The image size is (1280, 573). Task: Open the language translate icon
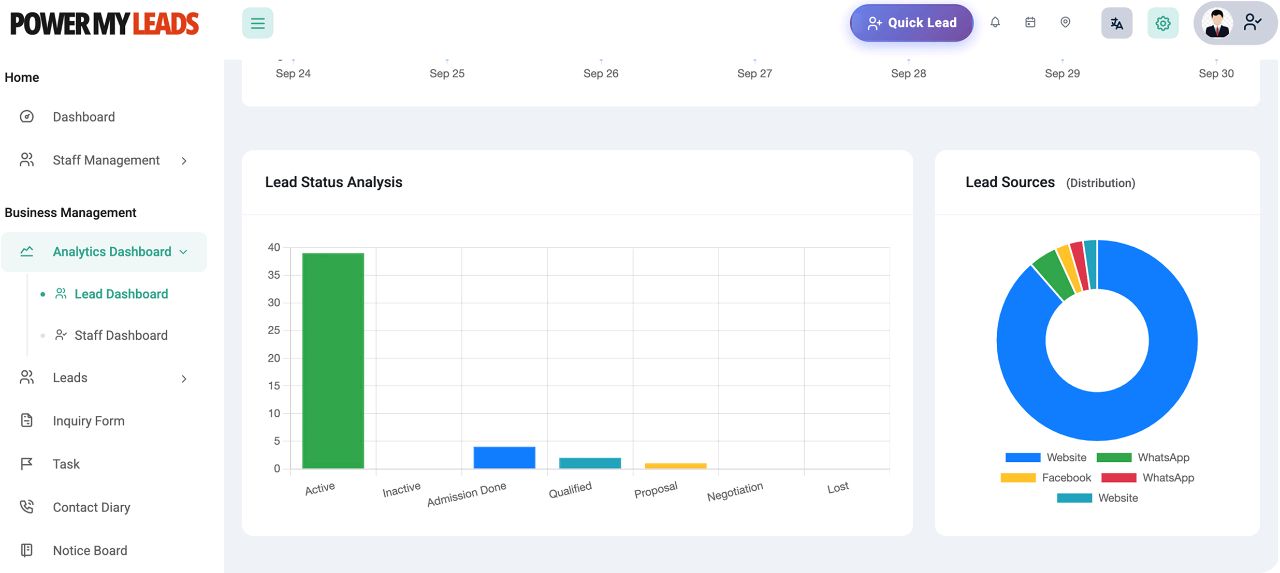coord(1116,23)
